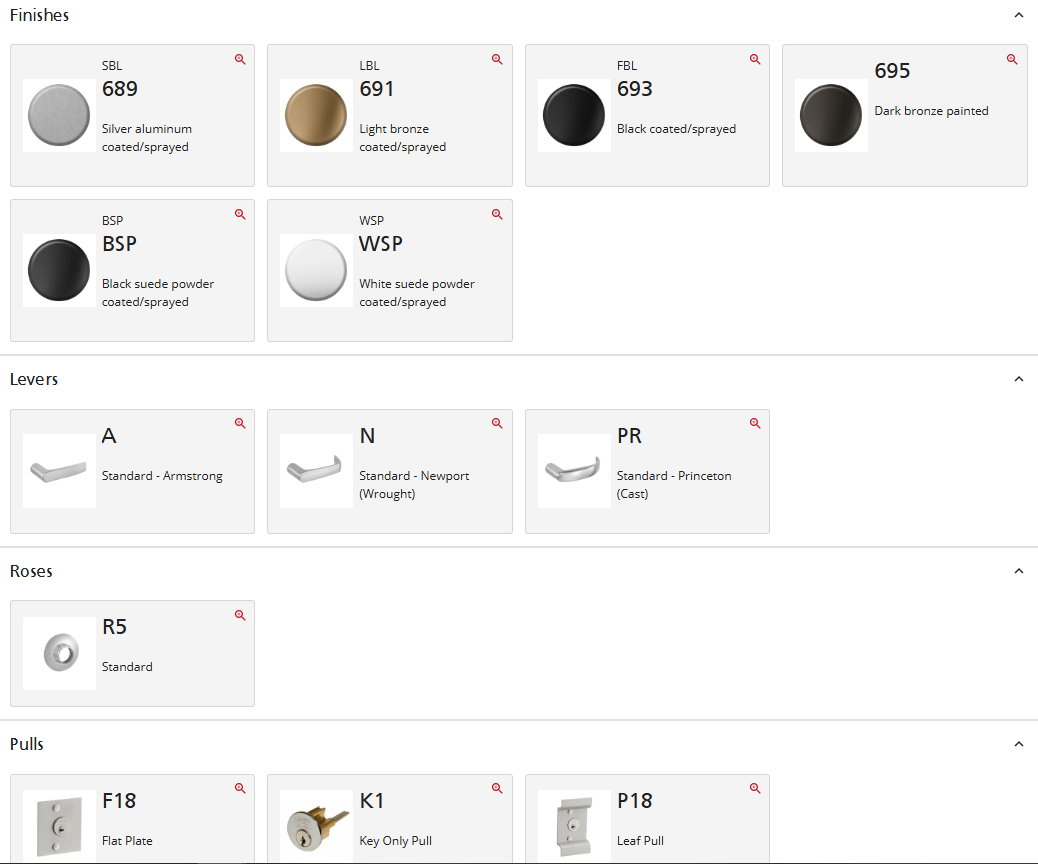Zoom the R5 Standard rose image
Screen dimensions: 1038x864
click(x=240, y=615)
